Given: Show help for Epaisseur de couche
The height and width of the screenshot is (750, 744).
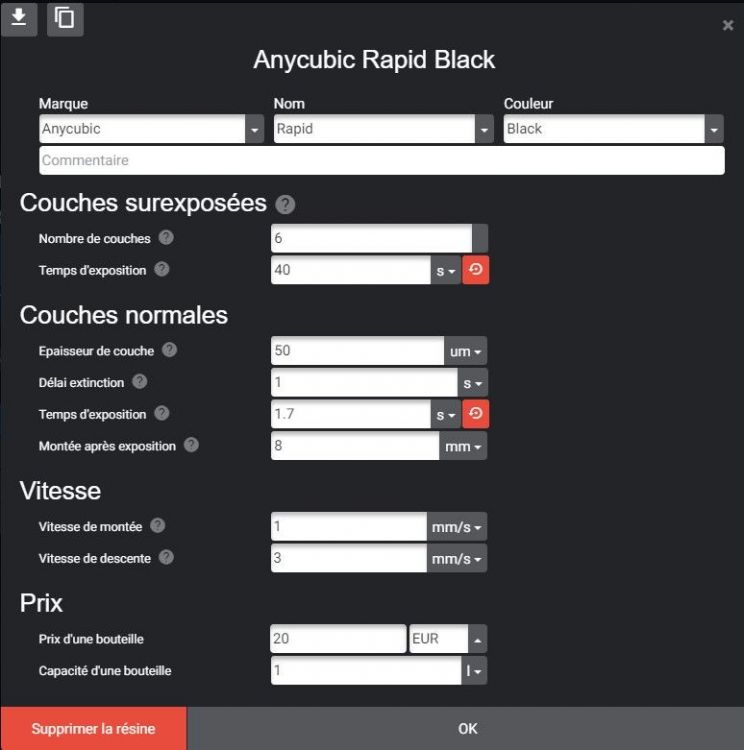Looking at the screenshot, I should 169,350.
